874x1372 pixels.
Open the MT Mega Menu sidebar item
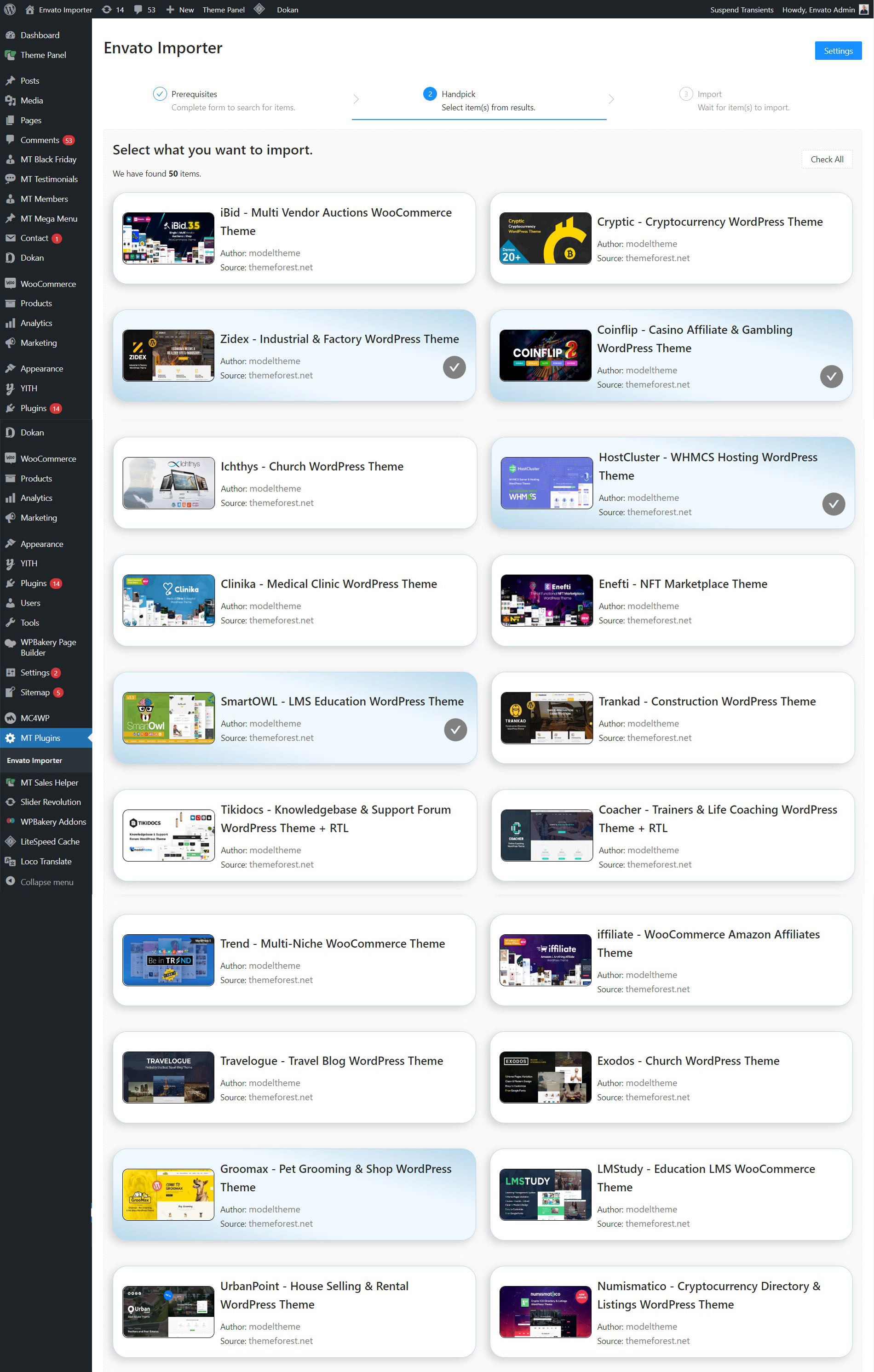coord(49,219)
